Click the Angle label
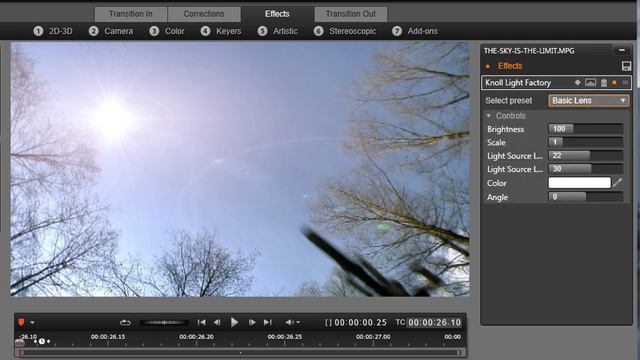The height and width of the screenshot is (360, 640). (x=498, y=197)
